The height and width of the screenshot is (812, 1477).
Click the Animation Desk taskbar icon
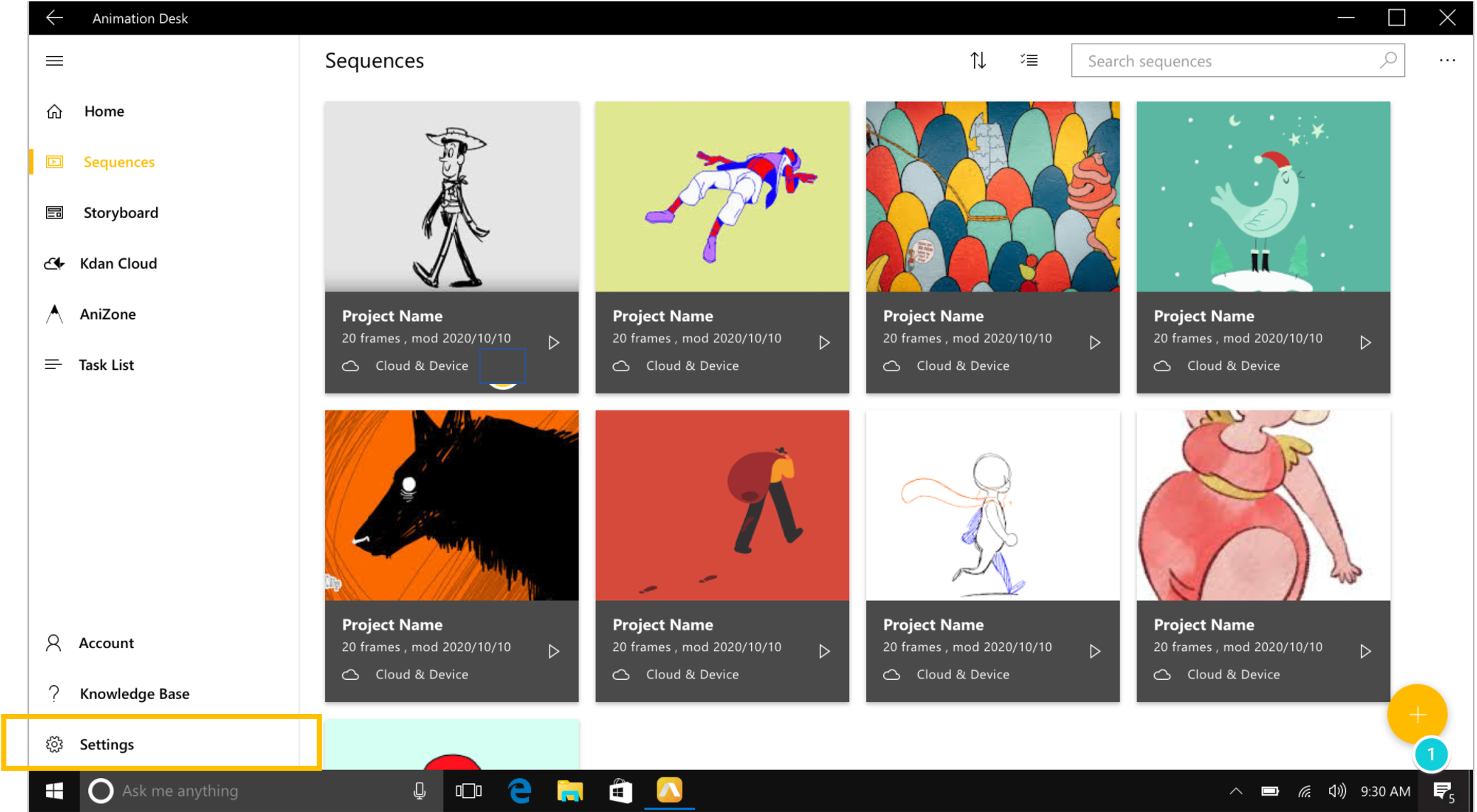pos(669,790)
